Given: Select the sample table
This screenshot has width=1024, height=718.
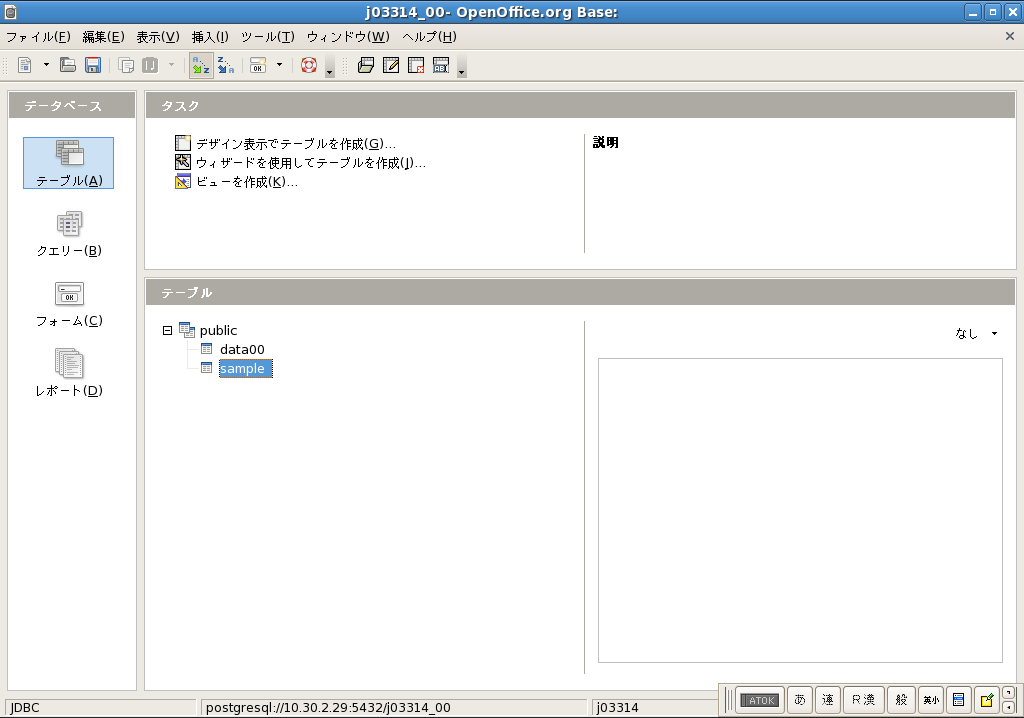Looking at the screenshot, I should (245, 368).
